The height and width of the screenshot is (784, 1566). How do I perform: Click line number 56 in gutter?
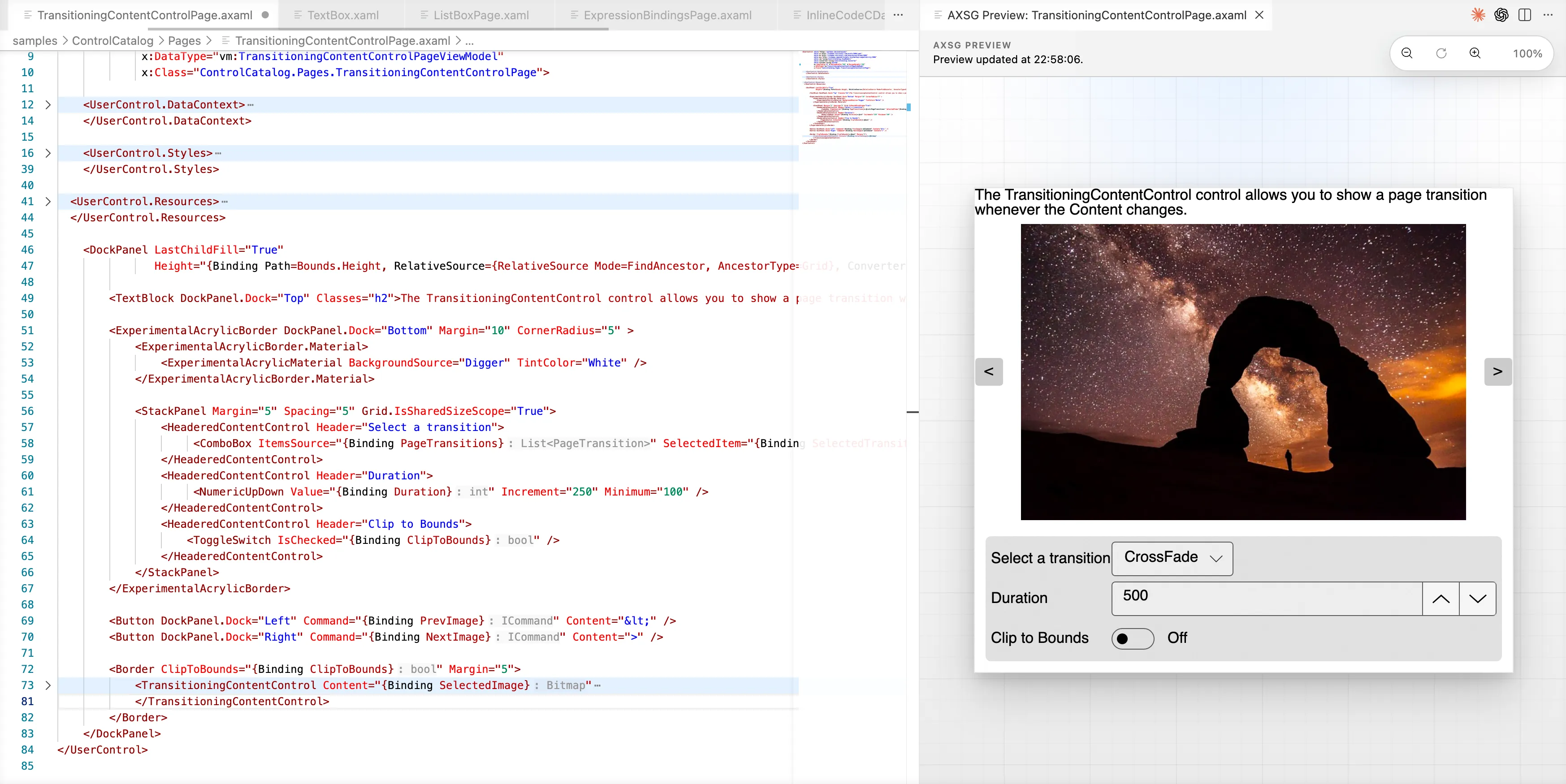pyautogui.click(x=27, y=411)
